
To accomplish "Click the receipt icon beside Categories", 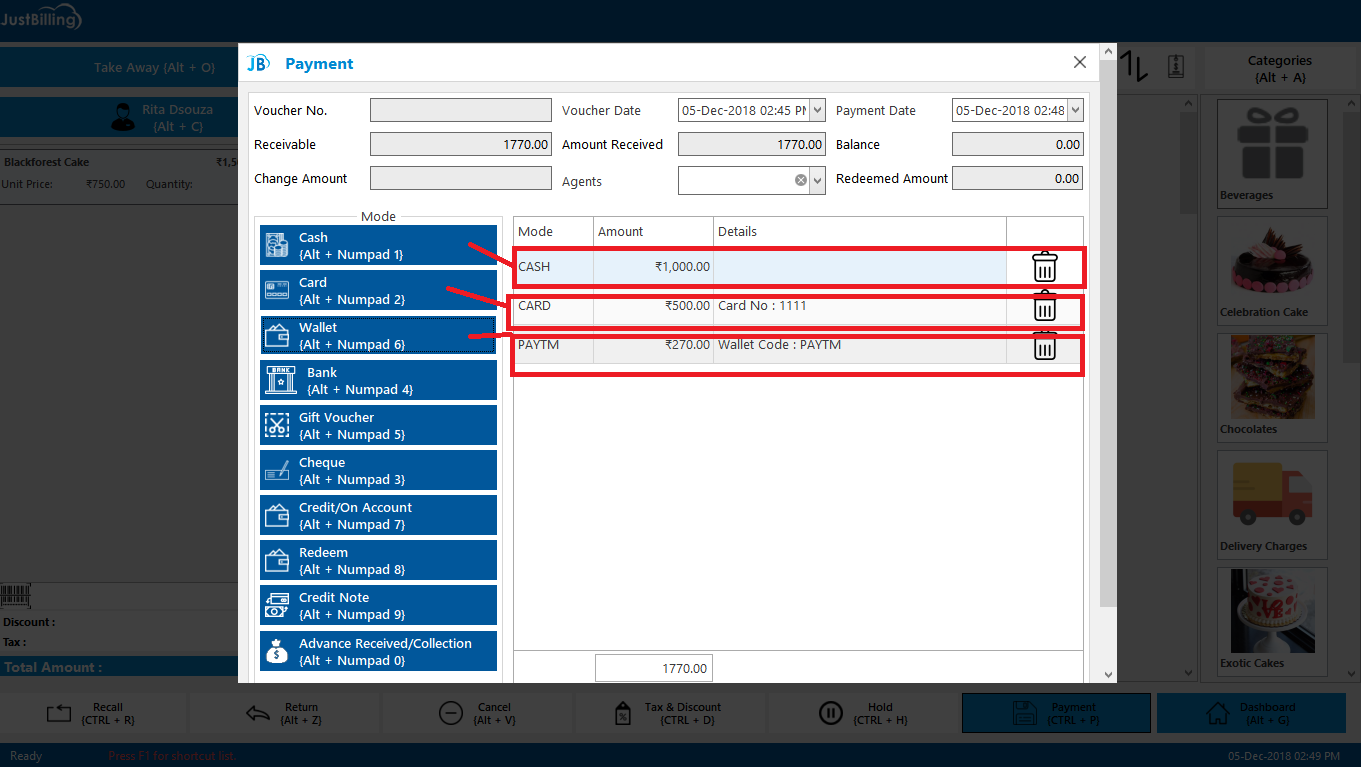I will tap(1176, 67).
